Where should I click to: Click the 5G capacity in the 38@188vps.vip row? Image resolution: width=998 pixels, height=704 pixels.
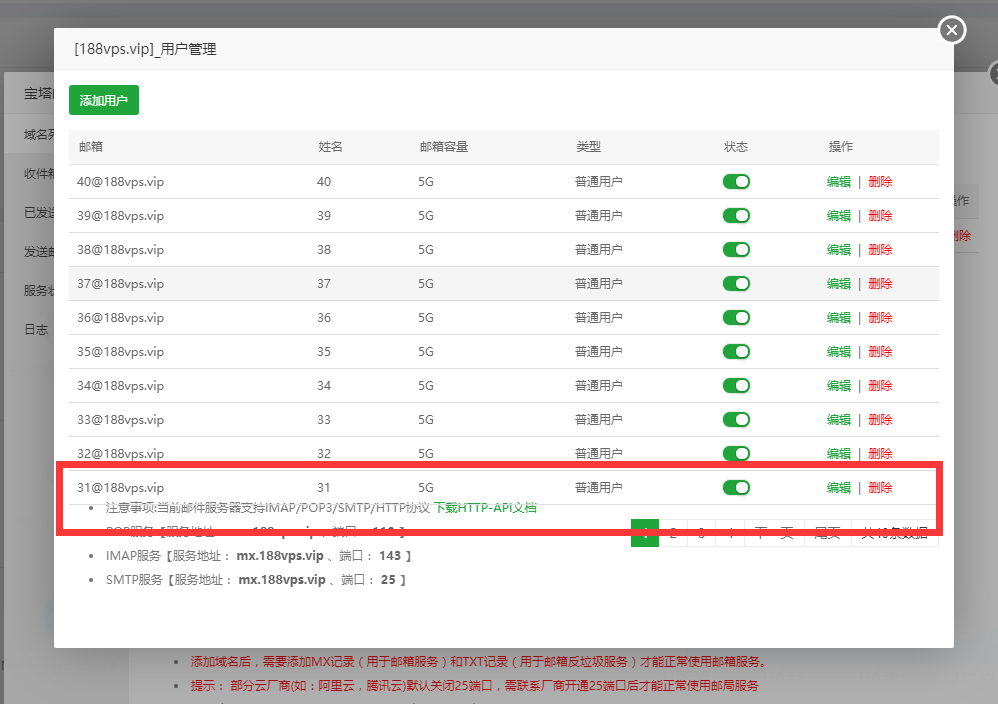point(426,250)
